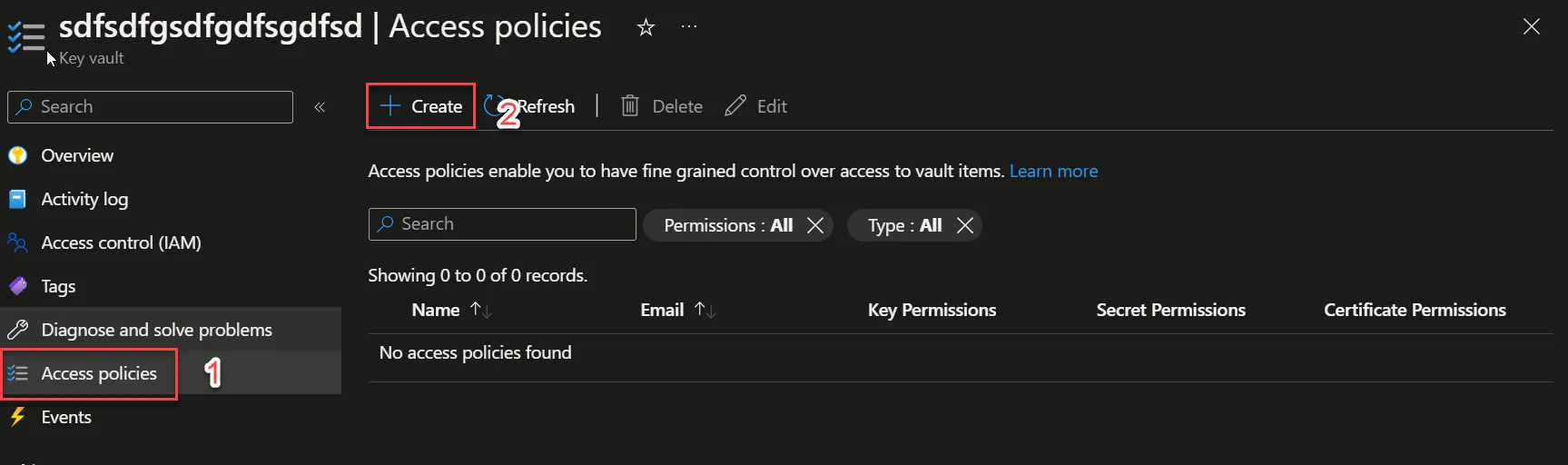Open the ellipsis more options menu
This screenshot has height=465, width=1568.
tap(689, 27)
